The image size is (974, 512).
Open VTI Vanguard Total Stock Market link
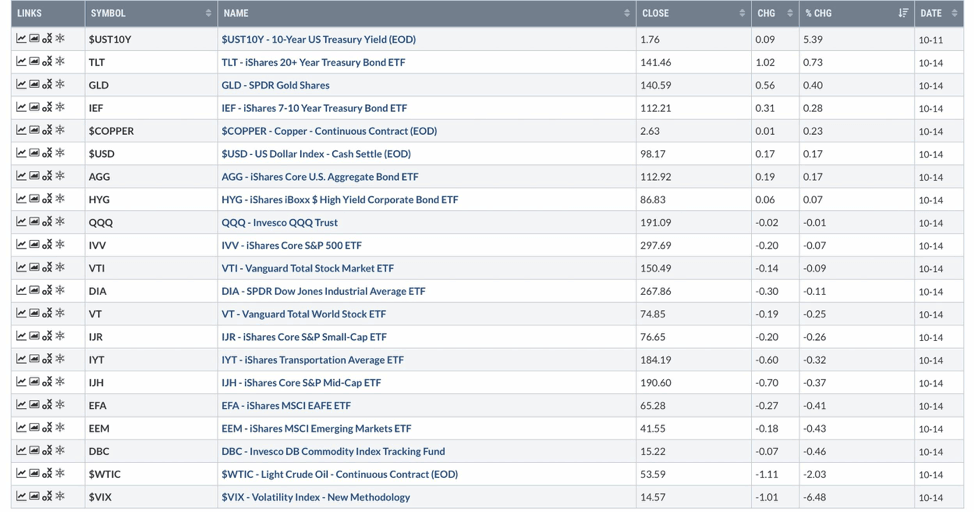pyautogui.click(x=307, y=268)
